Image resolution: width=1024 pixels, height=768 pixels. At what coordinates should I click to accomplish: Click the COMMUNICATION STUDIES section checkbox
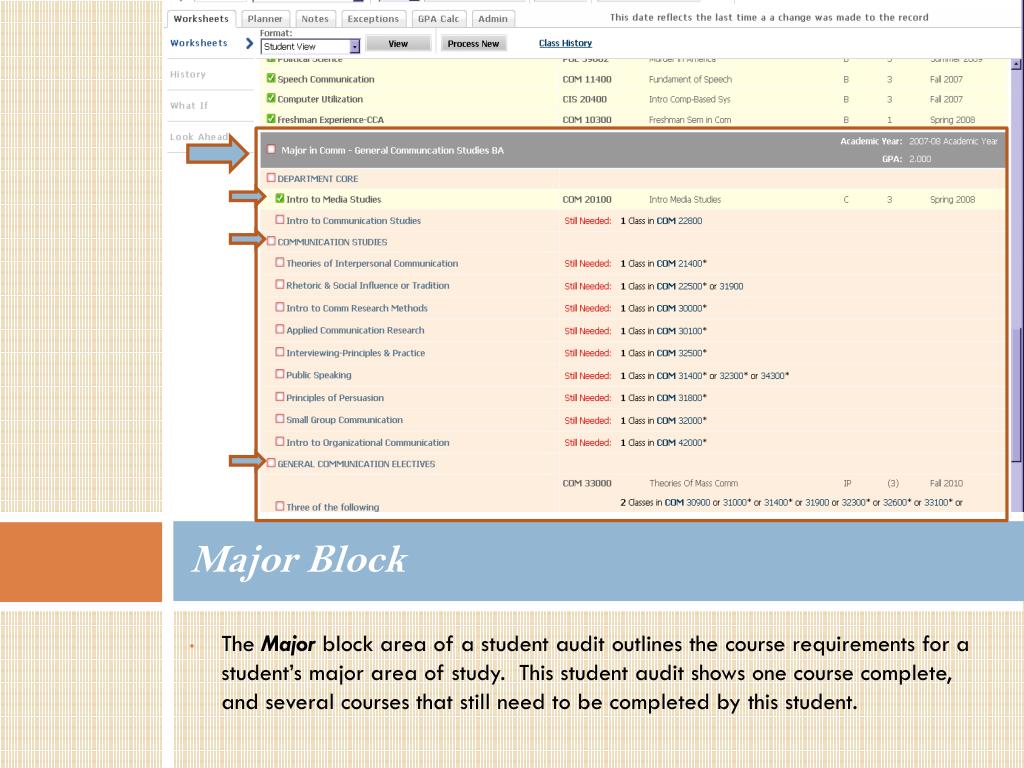coord(271,241)
